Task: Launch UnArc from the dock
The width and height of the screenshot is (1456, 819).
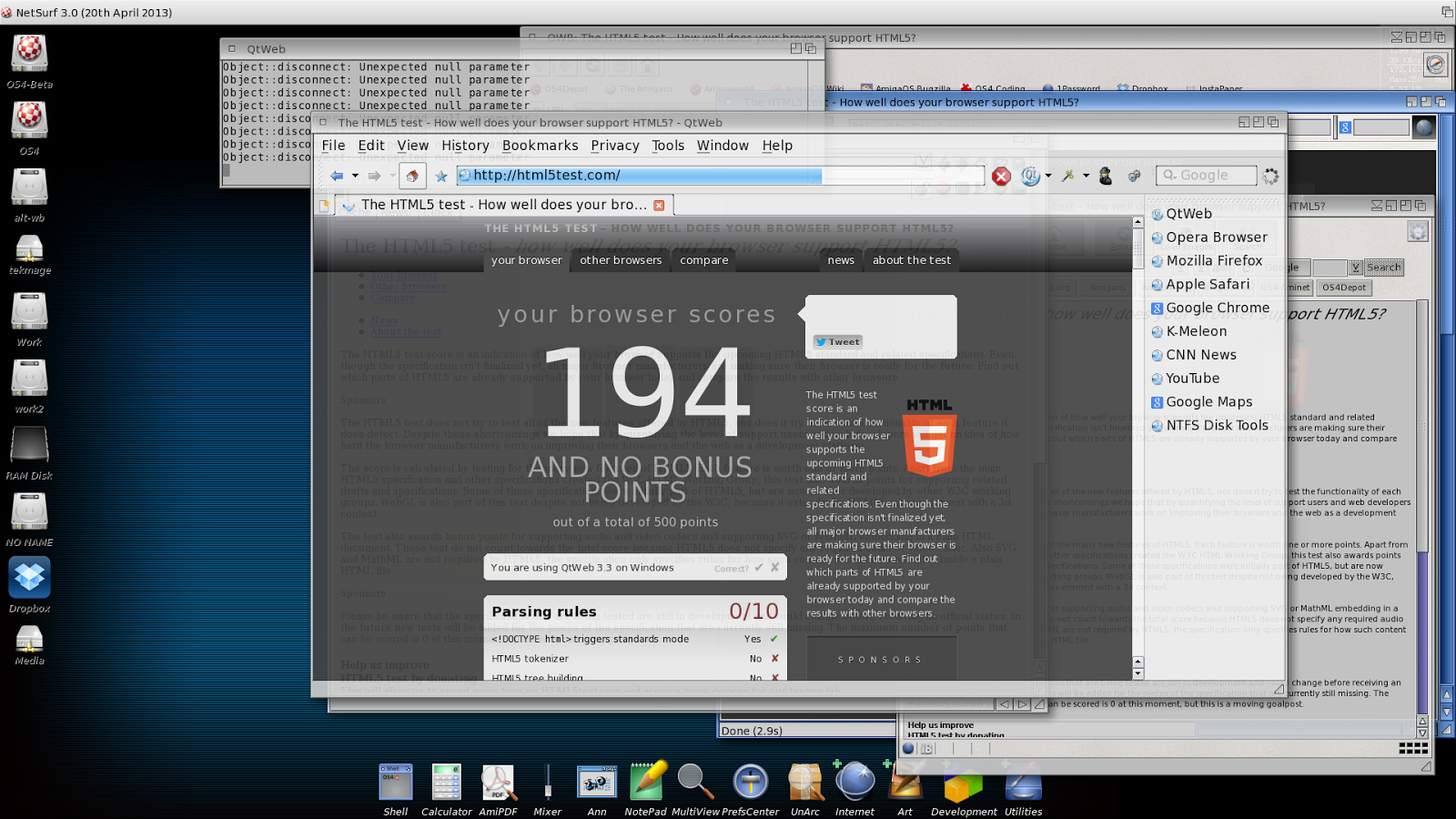Action: (x=804, y=789)
